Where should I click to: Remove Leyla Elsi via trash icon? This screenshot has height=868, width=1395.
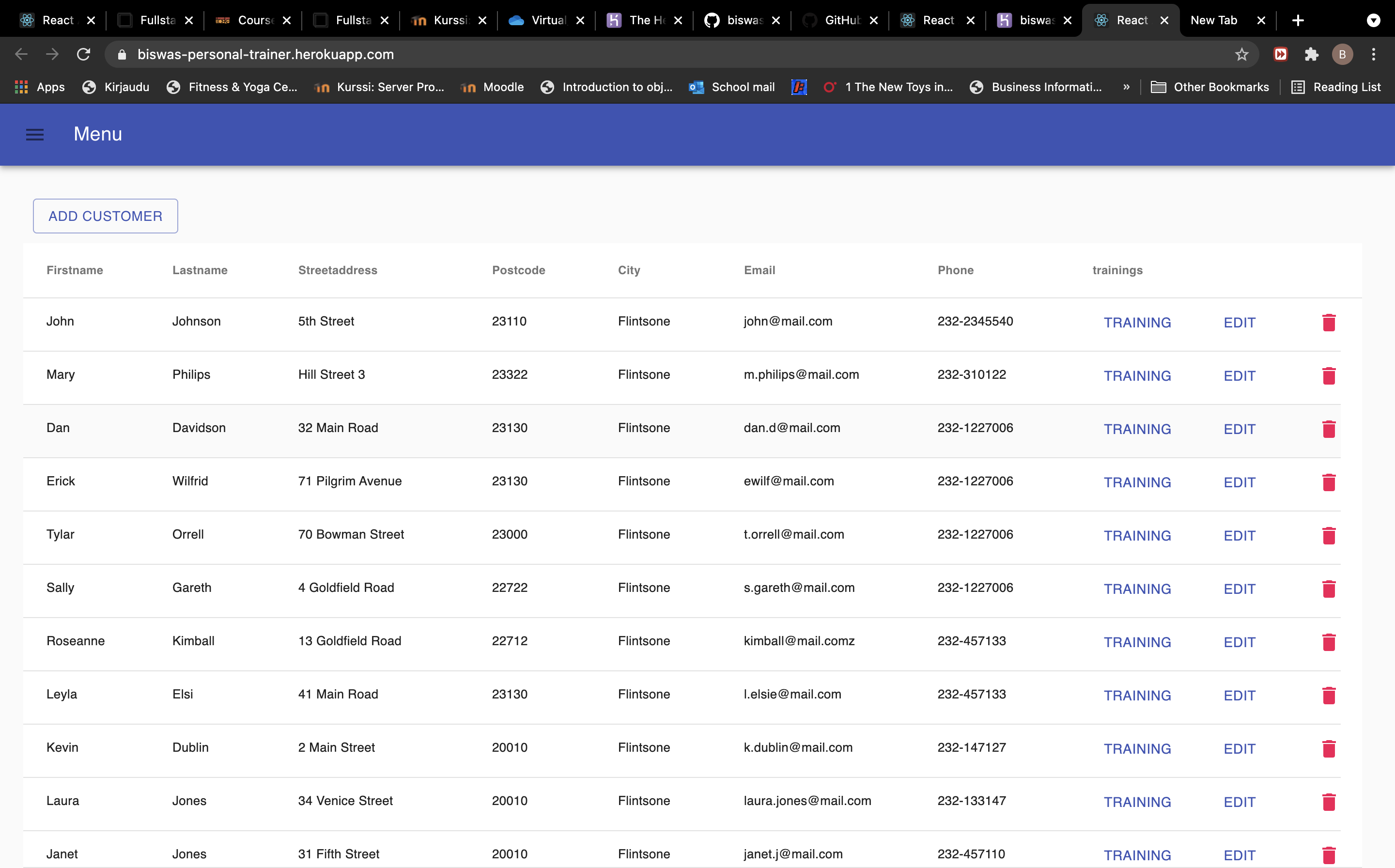coord(1329,695)
